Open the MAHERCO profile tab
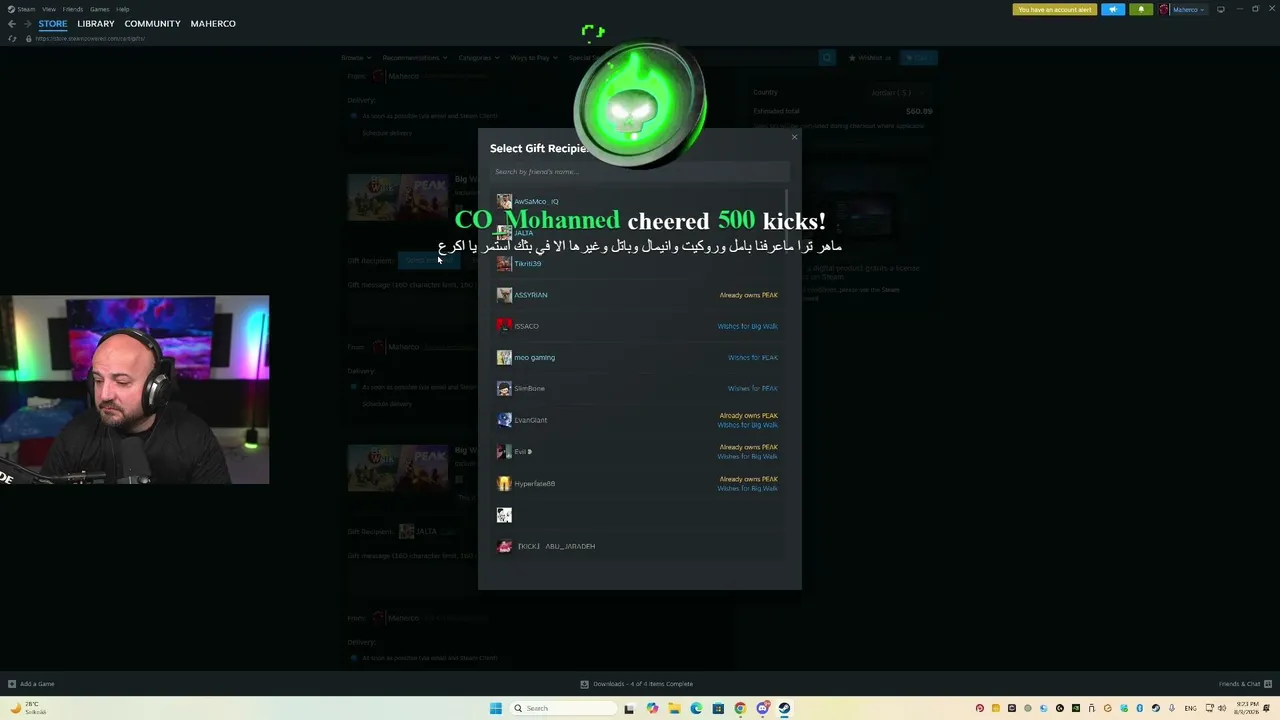 click(213, 24)
